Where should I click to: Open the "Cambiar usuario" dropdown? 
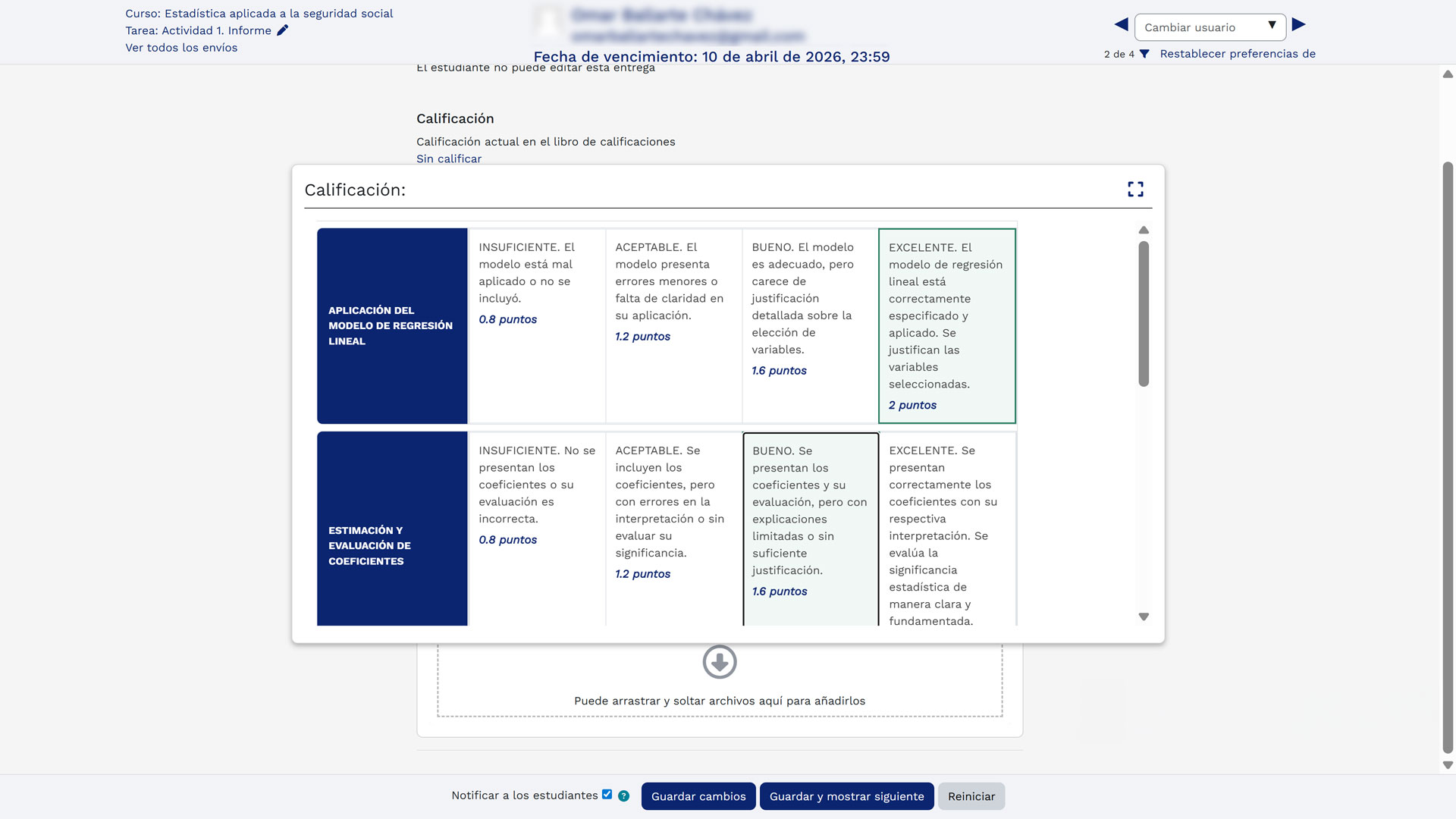coord(1210,27)
